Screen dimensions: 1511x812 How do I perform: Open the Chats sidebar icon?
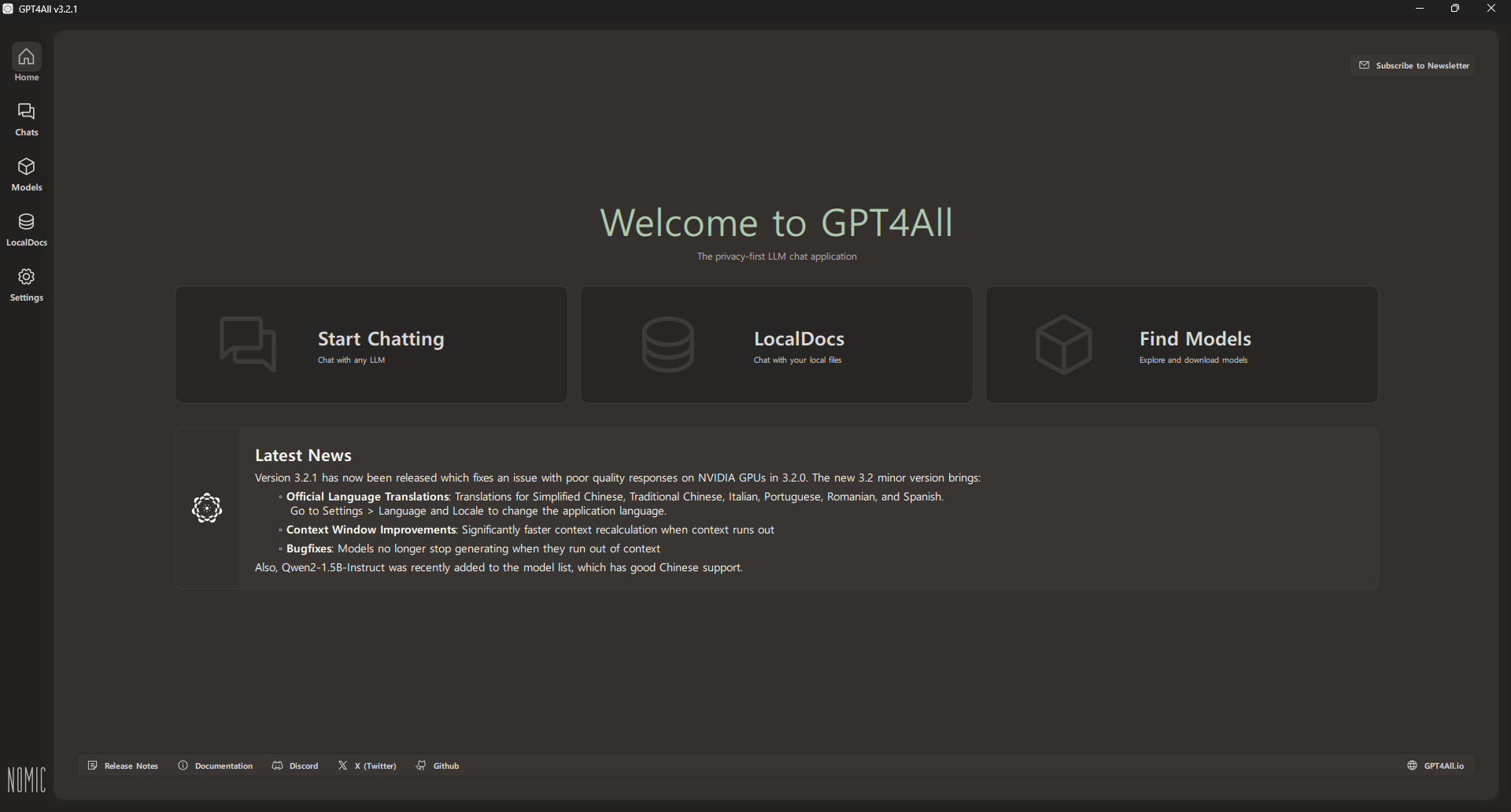coord(26,112)
